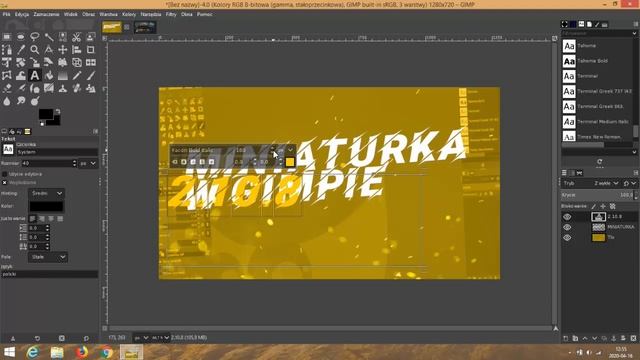
Task: Swap foreground and background colors
Action: point(58,111)
